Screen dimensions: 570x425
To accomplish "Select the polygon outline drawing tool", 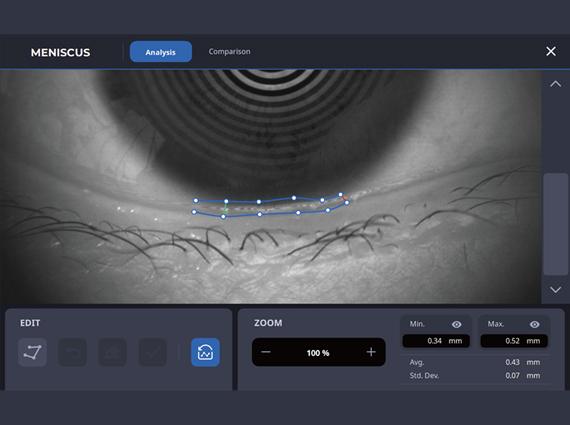I will point(32,352).
